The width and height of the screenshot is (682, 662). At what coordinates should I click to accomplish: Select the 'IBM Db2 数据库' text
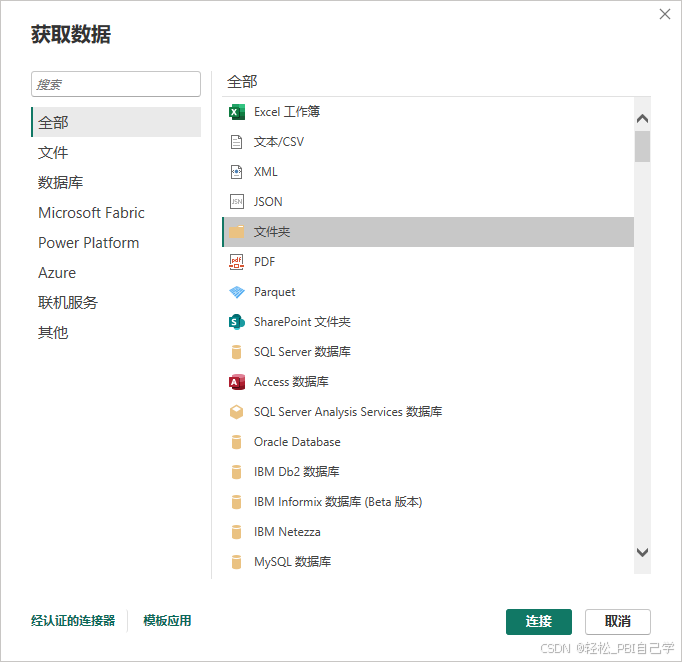pyautogui.click(x=297, y=472)
